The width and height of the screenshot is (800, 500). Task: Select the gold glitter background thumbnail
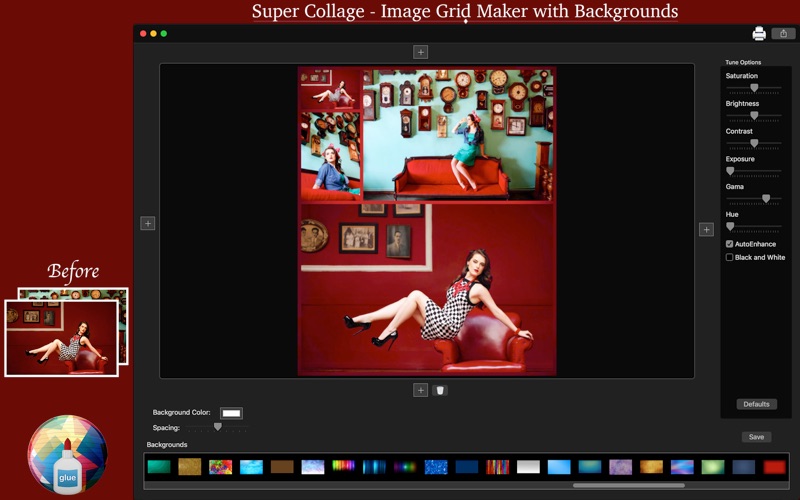coord(190,466)
